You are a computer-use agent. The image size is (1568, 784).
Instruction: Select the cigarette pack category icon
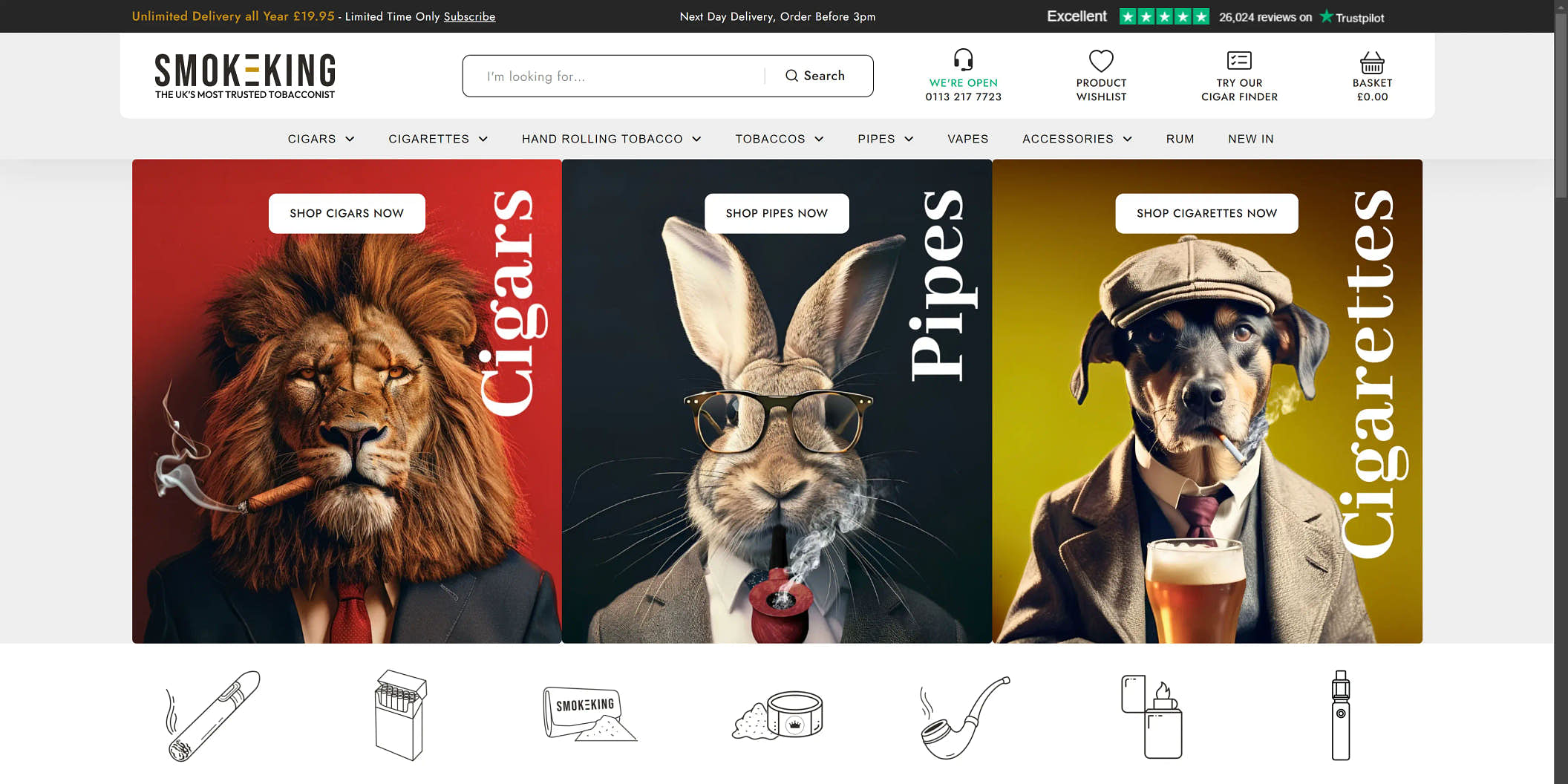[x=400, y=715]
